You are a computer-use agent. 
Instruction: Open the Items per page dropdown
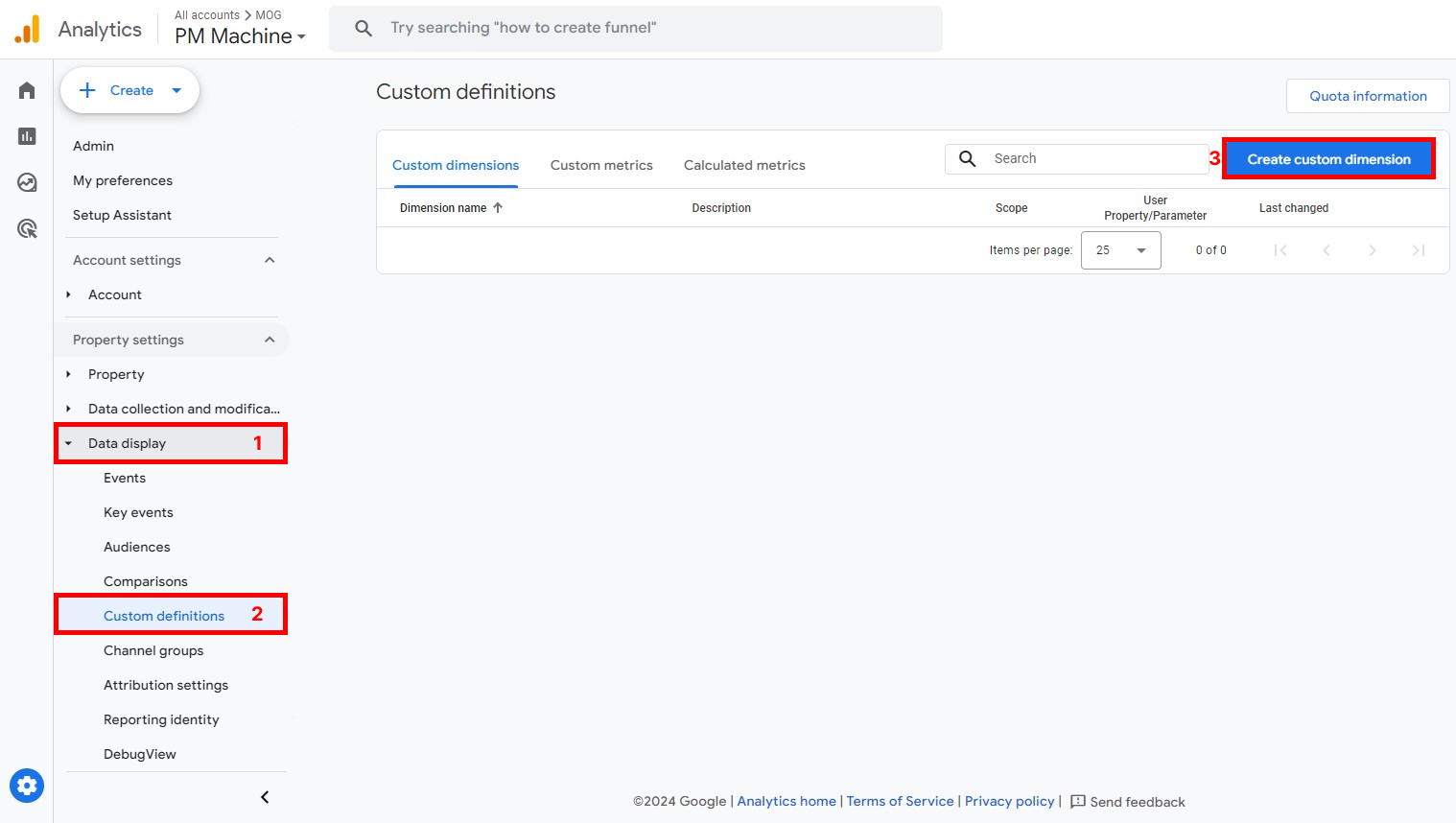coord(1121,250)
